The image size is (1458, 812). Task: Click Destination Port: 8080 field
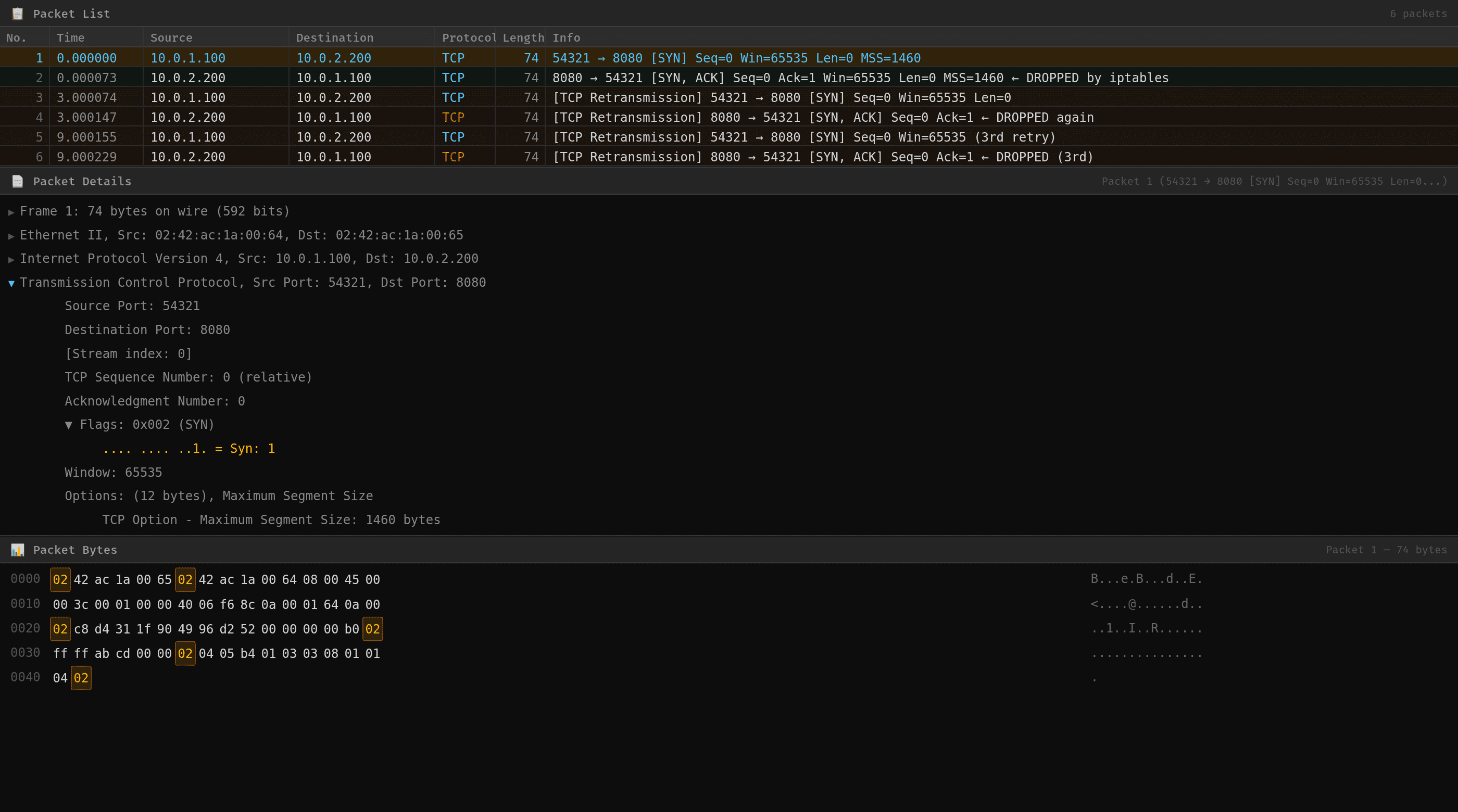pyautogui.click(x=147, y=329)
